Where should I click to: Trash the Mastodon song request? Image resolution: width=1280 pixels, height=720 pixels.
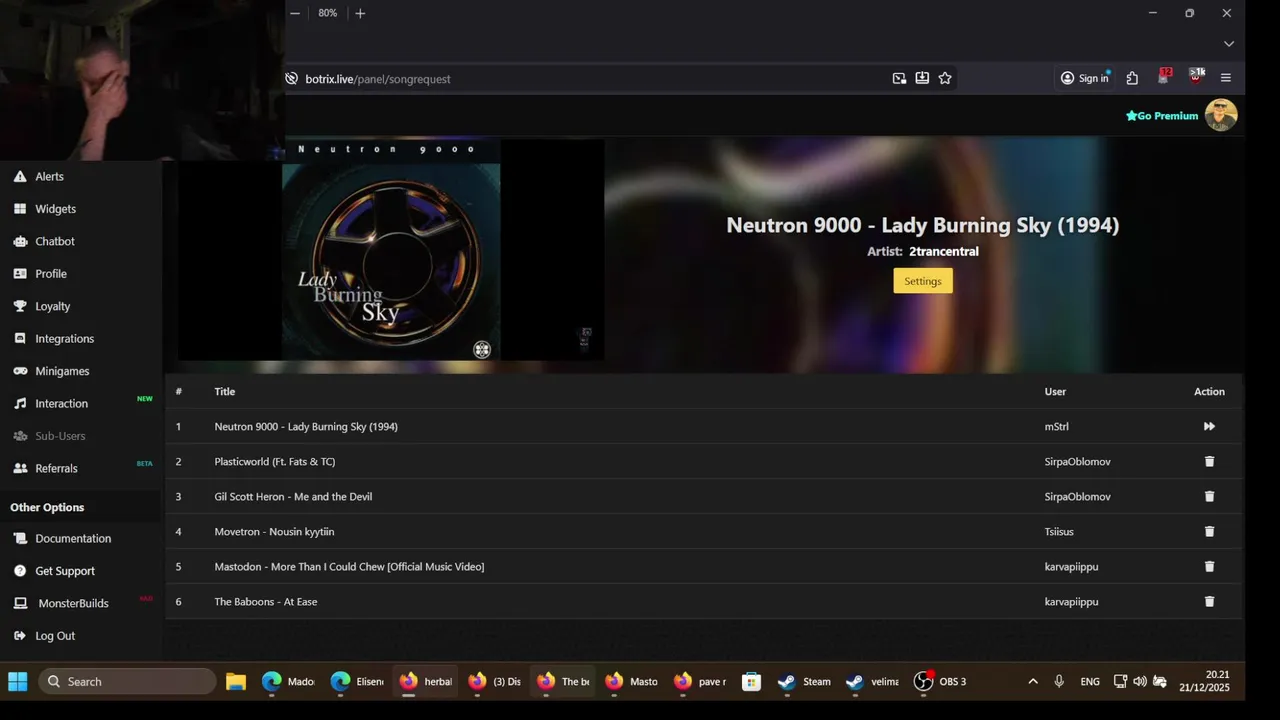tap(1209, 566)
